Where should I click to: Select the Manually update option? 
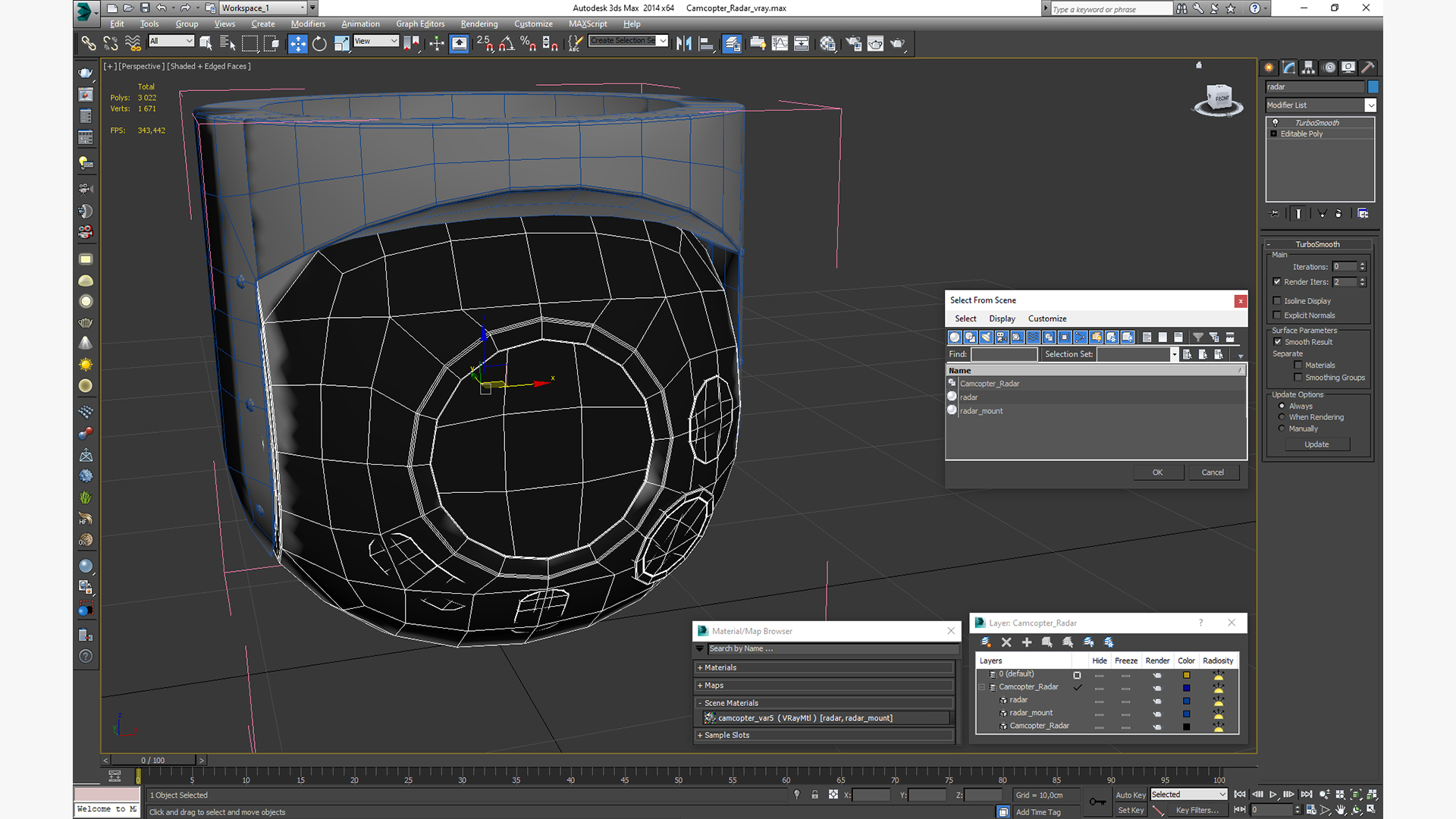pos(1282,428)
